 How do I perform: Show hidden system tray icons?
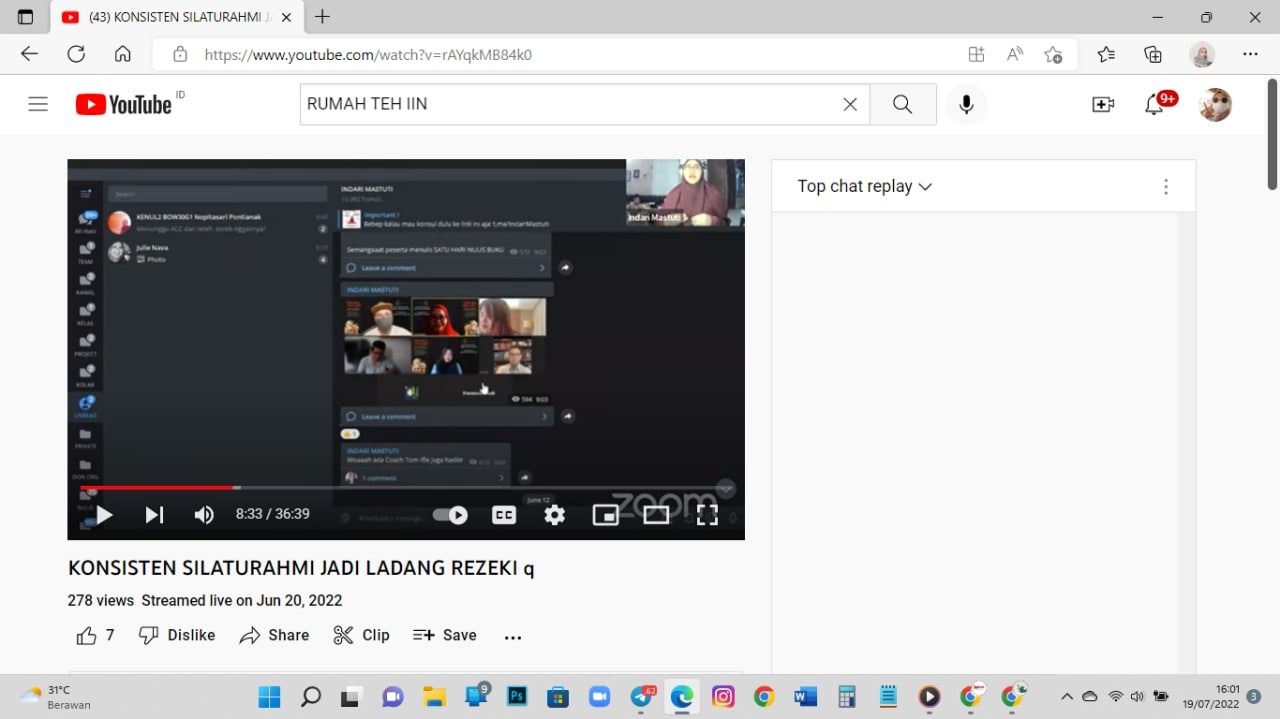point(1066,697)
